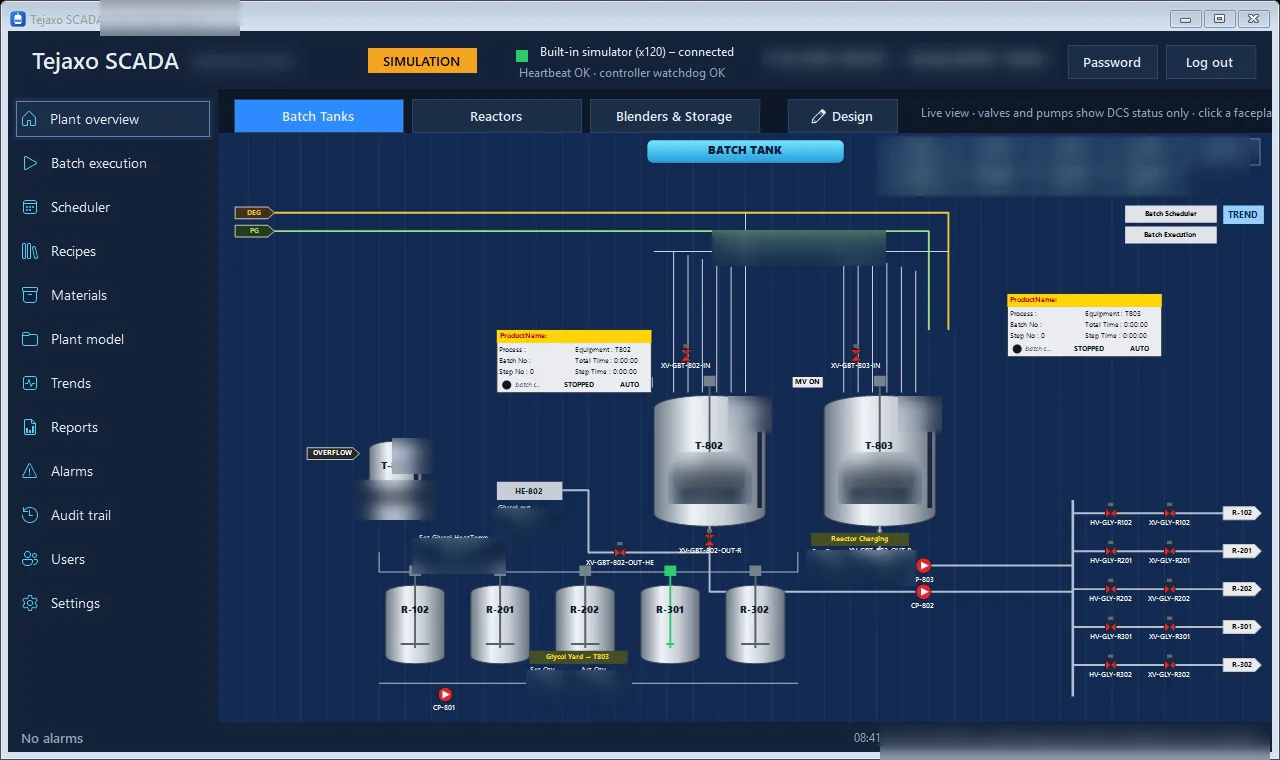Image resolution: width=1280 pixels, height=760 pixels.
Task: Click the XV-GBT-803-IN valve symbol
Action: coord(855,354)
